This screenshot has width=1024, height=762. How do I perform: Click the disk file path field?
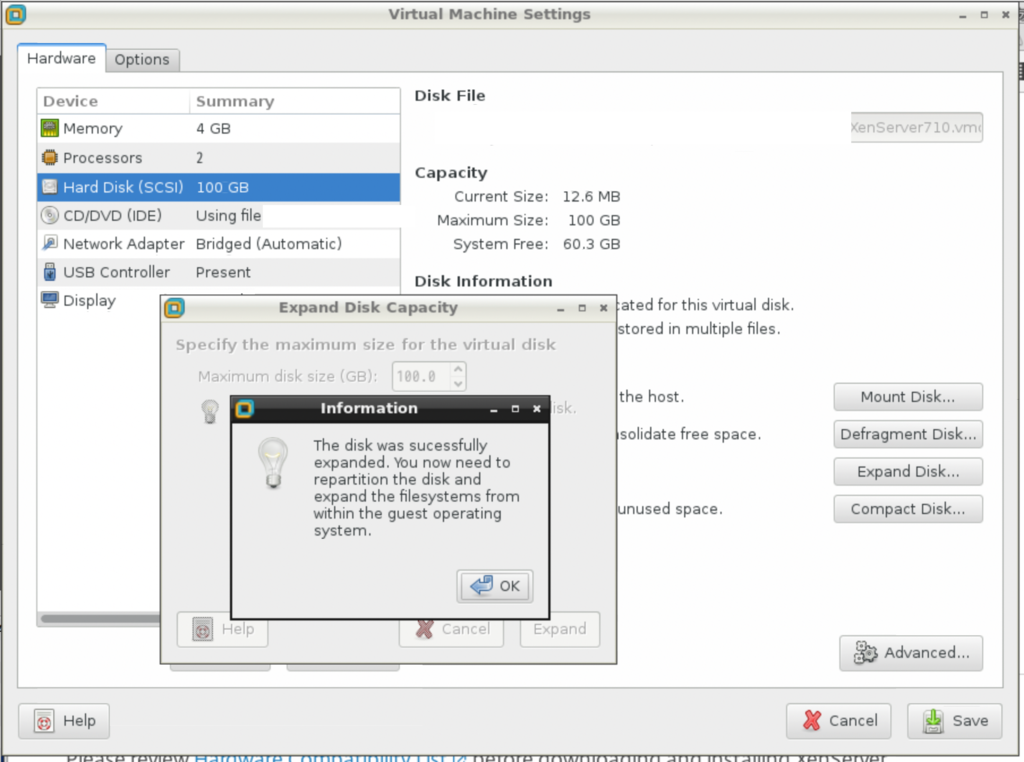(x=917, y=127)
